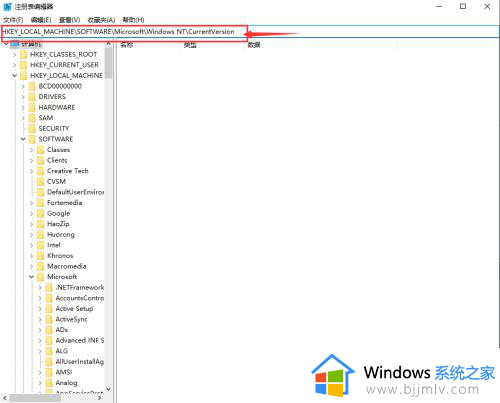Screen dimensions: 500x403
Task: Click the Macromedia folder icon
Action: click(x=40, y=266)
